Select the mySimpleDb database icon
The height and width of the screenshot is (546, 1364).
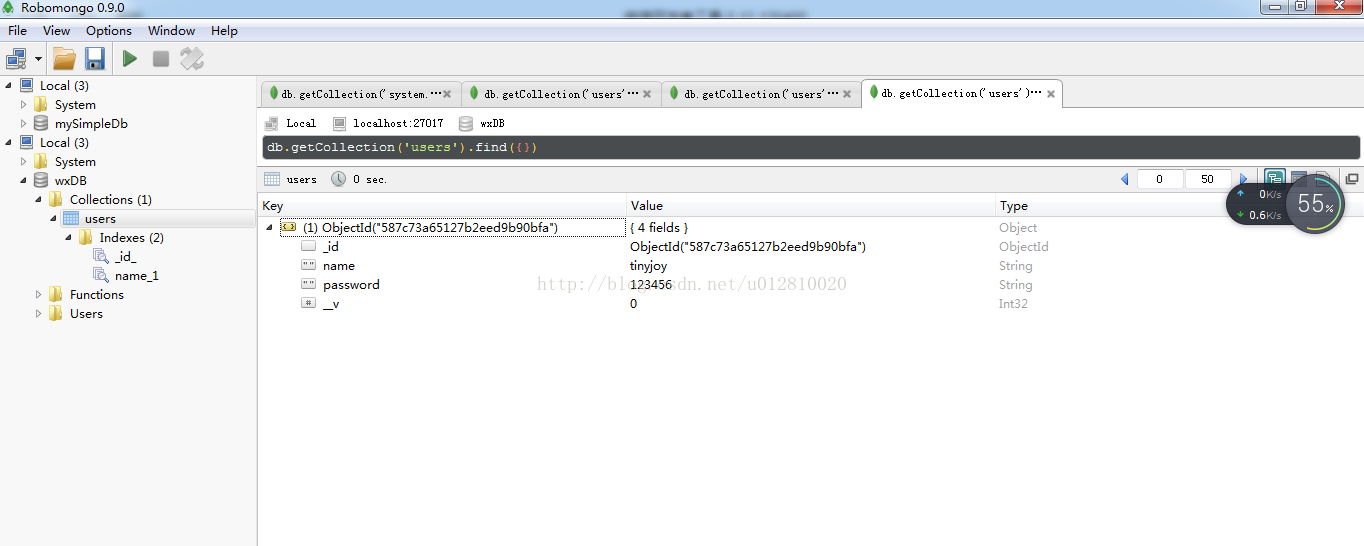pyautogui.click(x=41, y=124)
